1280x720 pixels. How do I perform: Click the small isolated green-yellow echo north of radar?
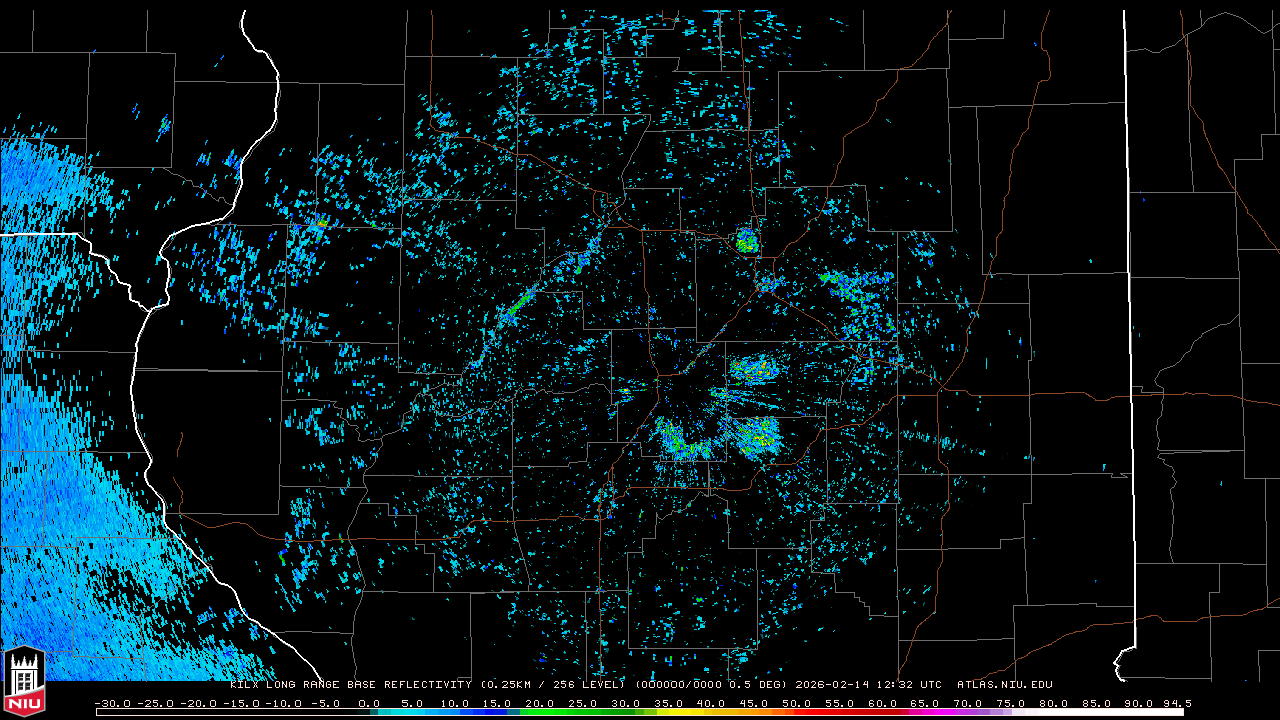coord(747,241)
